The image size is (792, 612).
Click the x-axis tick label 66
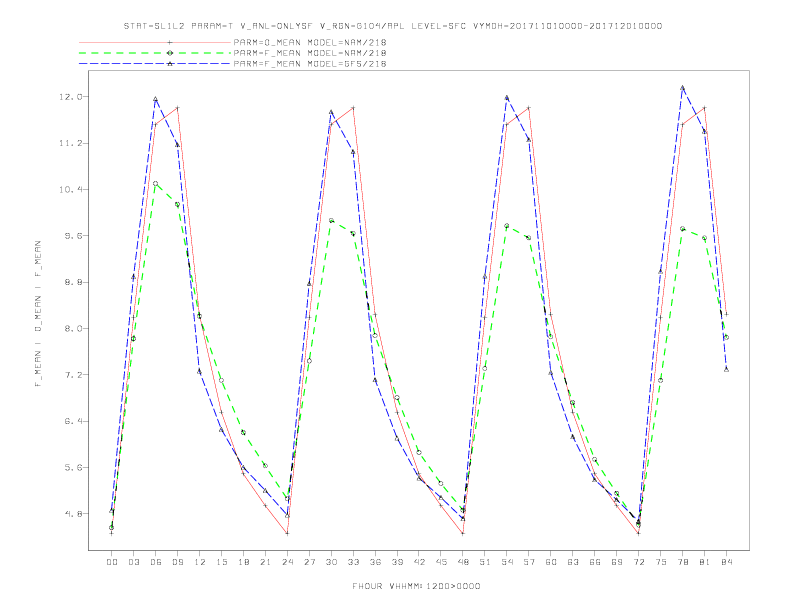coord(595,562)
